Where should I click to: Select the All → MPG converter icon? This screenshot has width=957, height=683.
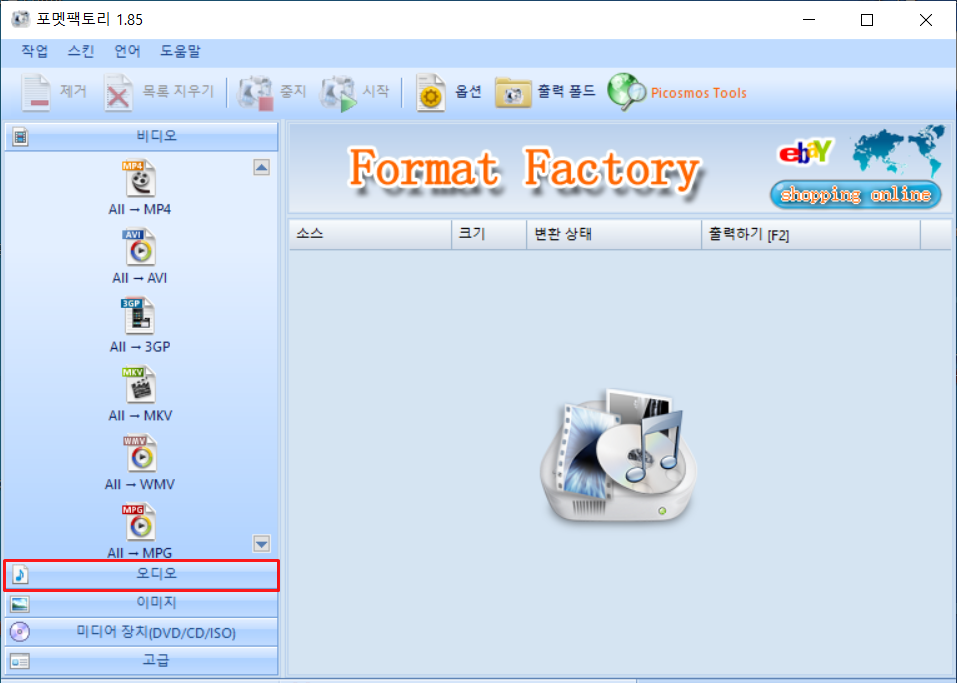pyautogui.click(x=140, y=522)
